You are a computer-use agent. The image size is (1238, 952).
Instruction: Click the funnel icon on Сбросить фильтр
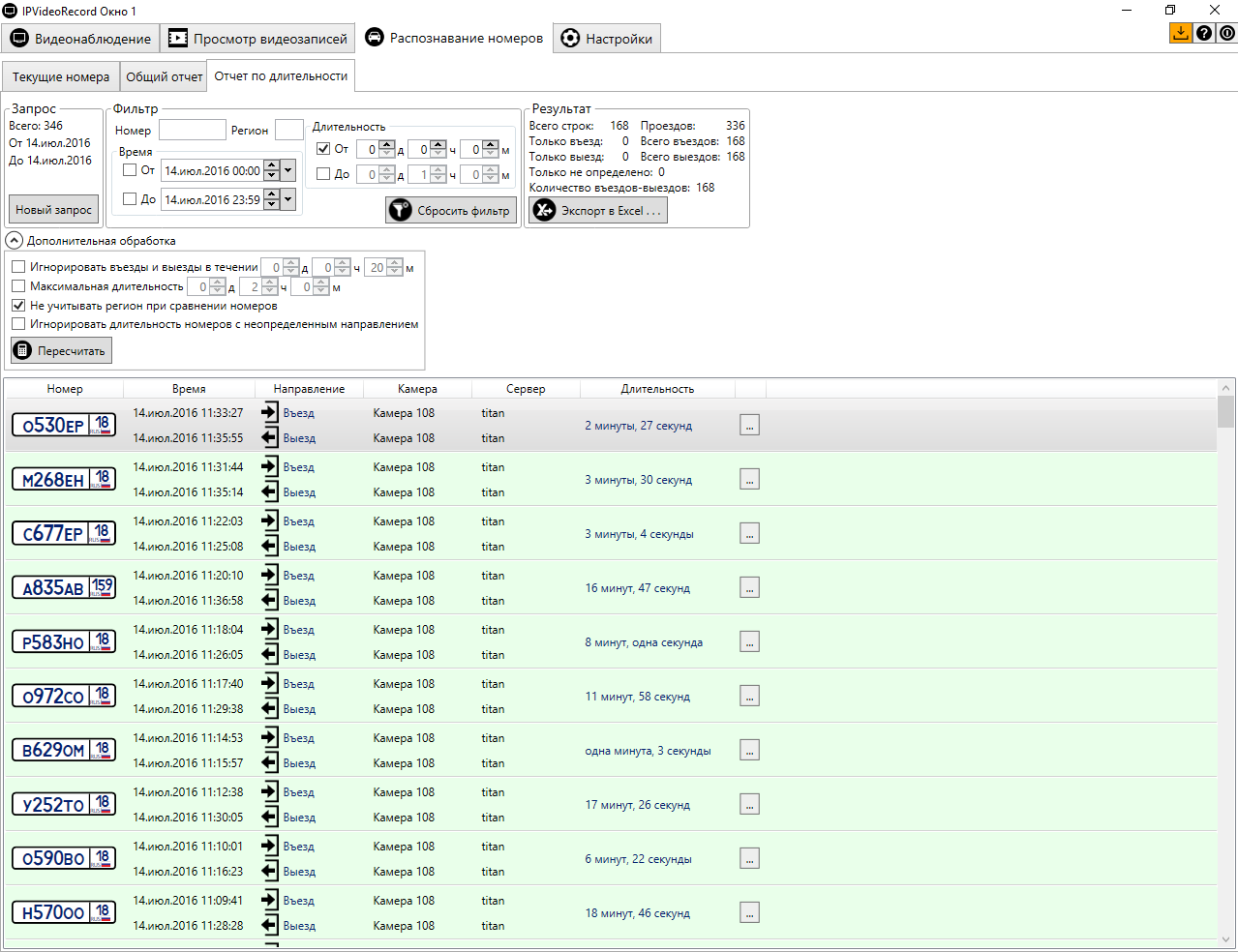click(401, 210)
